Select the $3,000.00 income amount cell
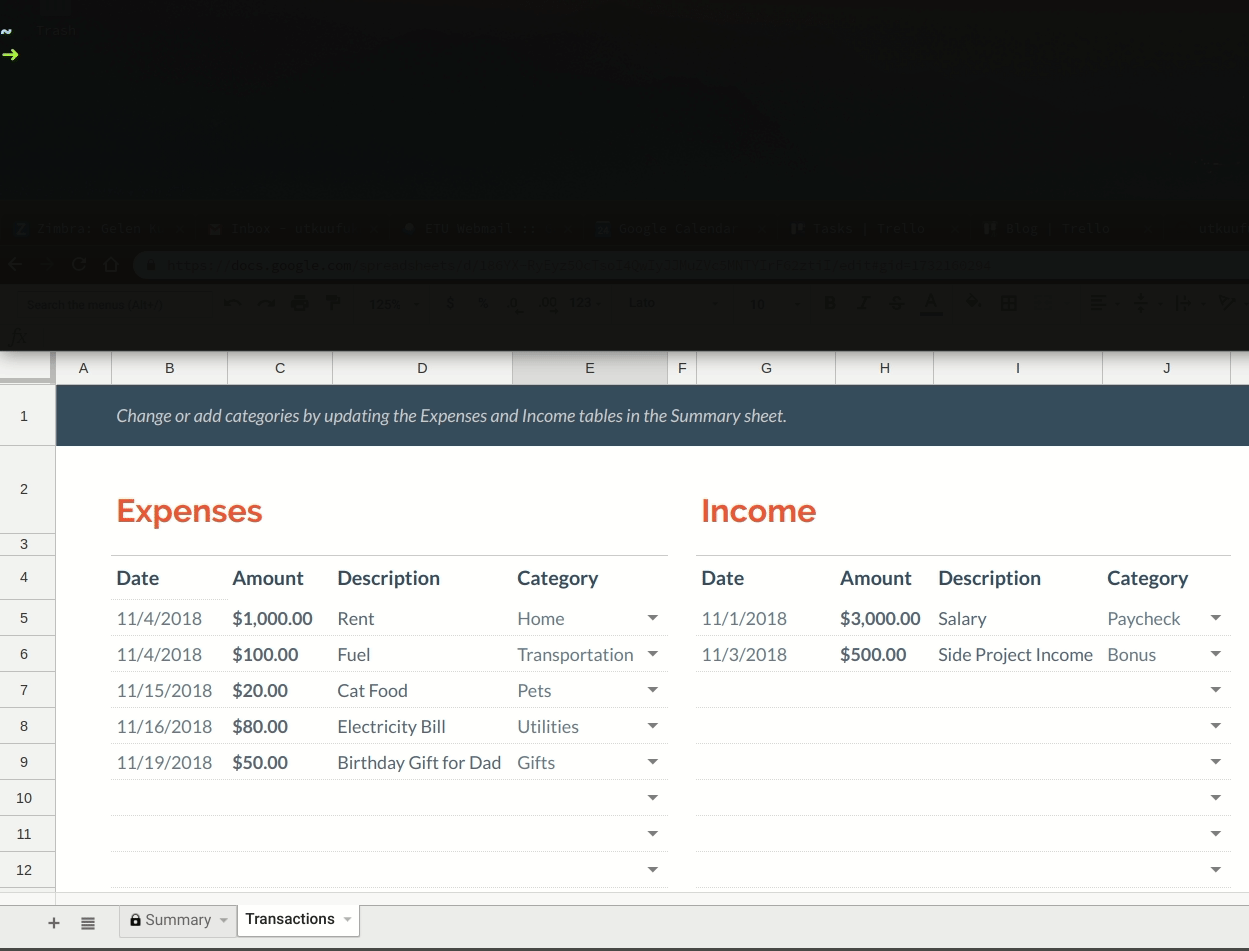The image size is (1249, 951). [885, 618]
